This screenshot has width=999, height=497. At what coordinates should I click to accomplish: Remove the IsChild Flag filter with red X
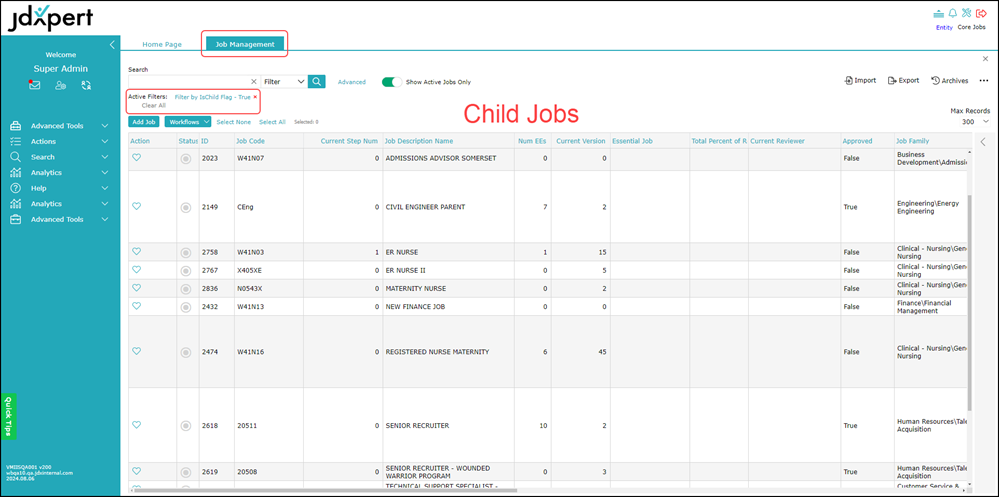click(255, 97)
